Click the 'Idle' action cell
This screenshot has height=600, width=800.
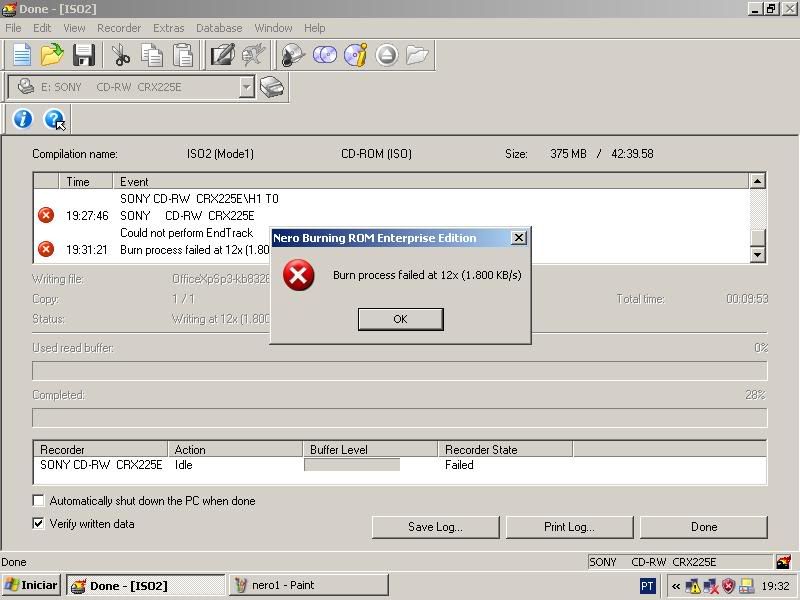point(184,465)
